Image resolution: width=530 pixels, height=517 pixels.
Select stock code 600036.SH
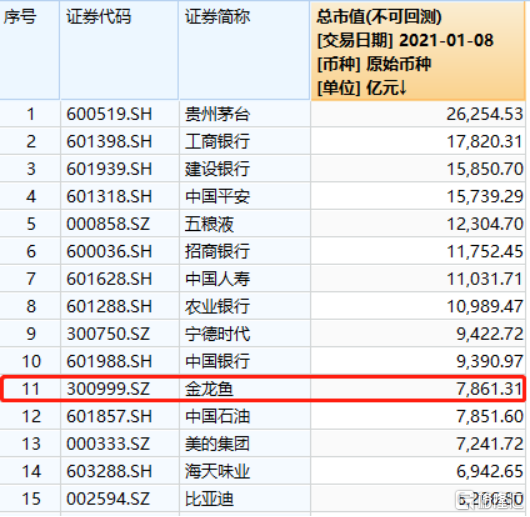pos(109,251)
